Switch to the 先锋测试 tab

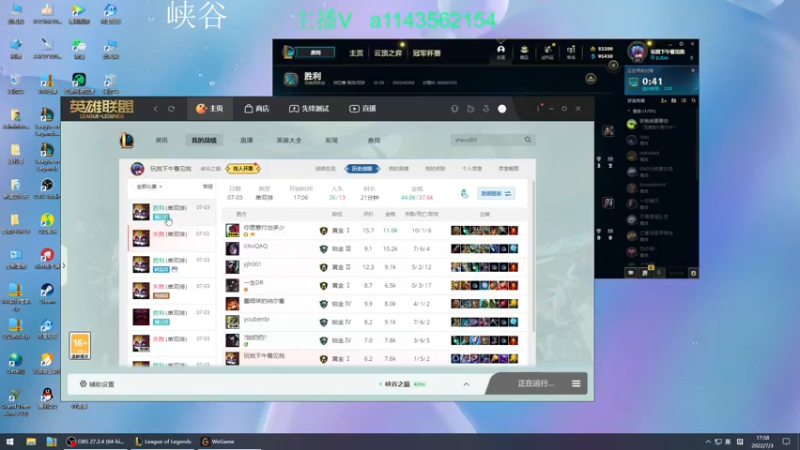click(x=309, y=109)
